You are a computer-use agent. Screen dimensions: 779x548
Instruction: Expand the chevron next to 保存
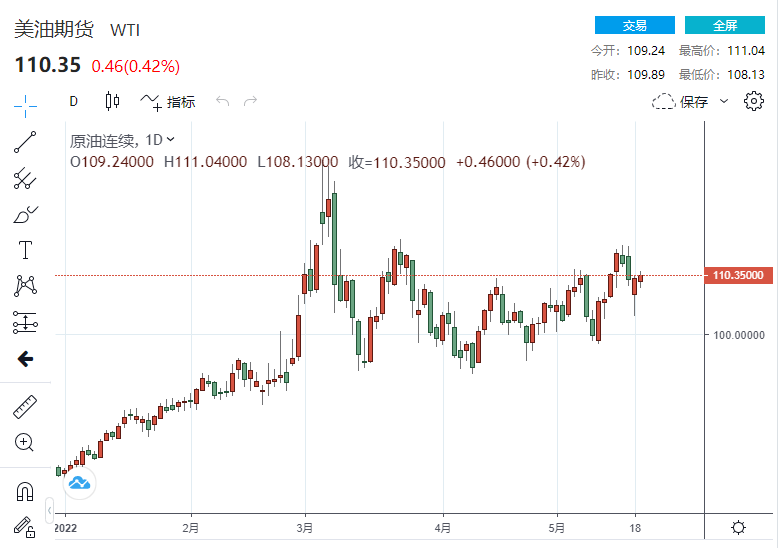coord(724,102)
